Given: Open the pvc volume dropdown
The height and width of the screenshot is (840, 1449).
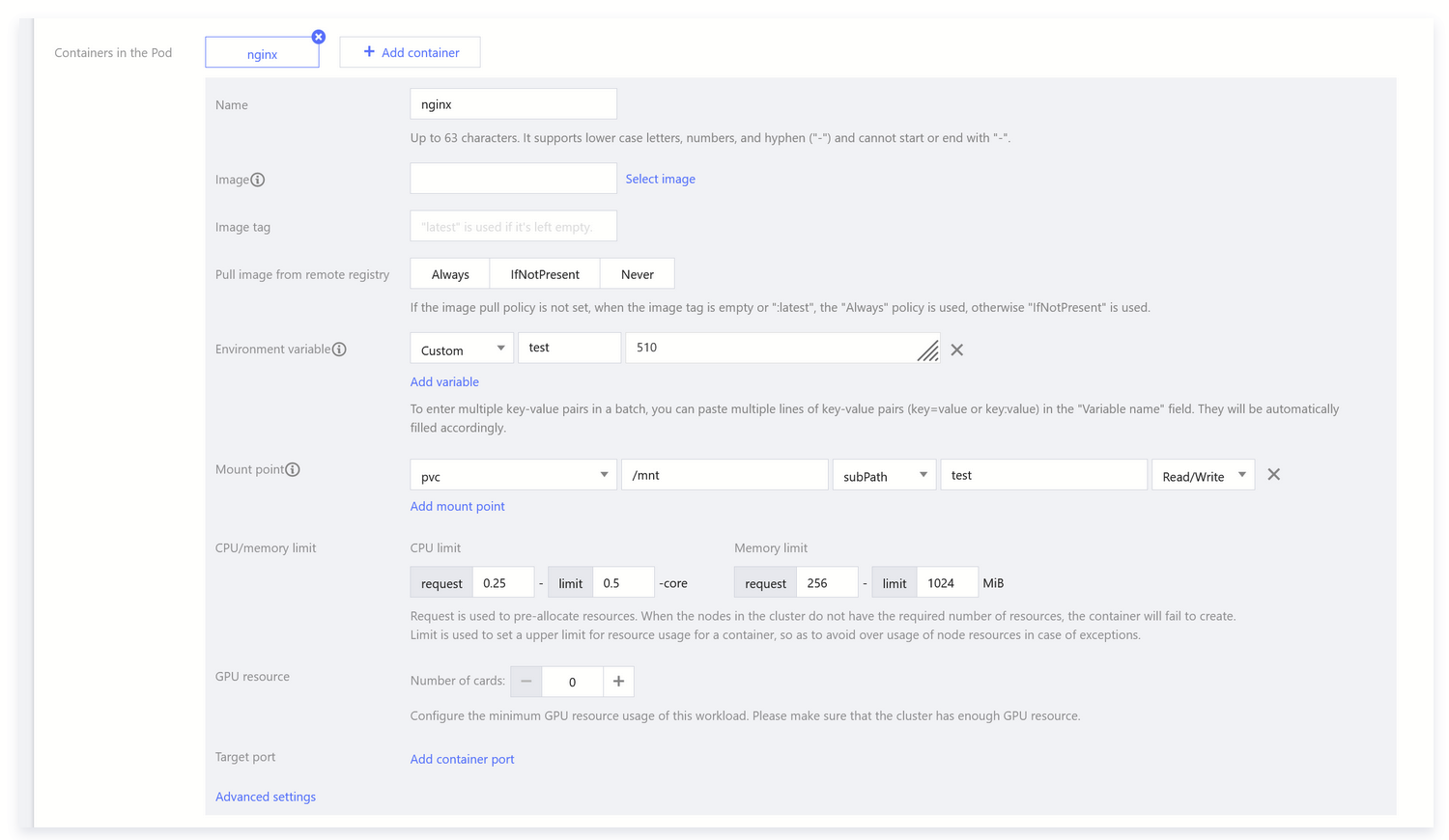Looking at the screenshot, I should click(513, 475).
